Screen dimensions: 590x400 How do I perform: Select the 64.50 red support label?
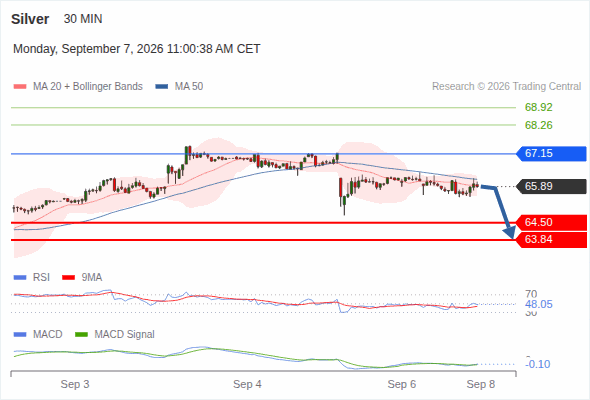[551, 222]
